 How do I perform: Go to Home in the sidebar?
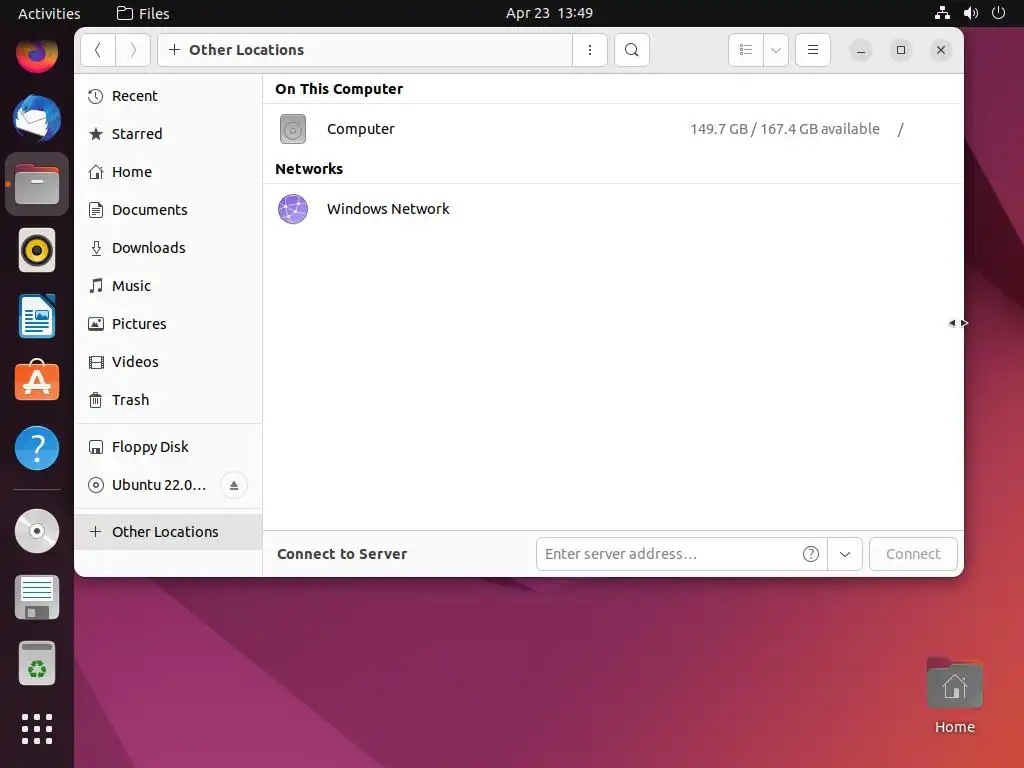(x=168, y=172)
